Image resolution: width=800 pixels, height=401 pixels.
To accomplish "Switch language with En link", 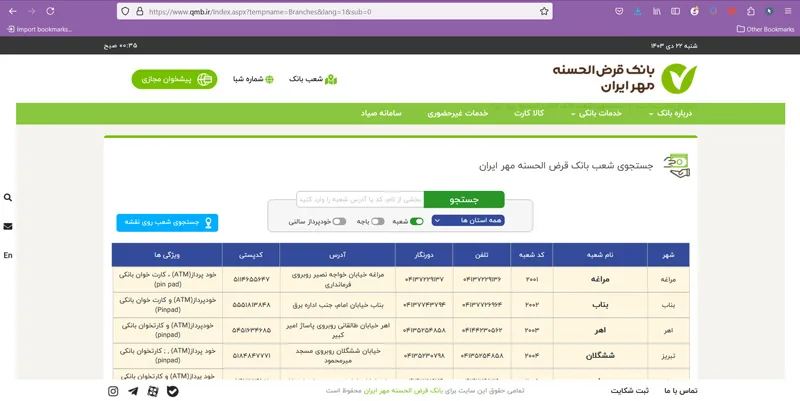I will click(8, 255).
